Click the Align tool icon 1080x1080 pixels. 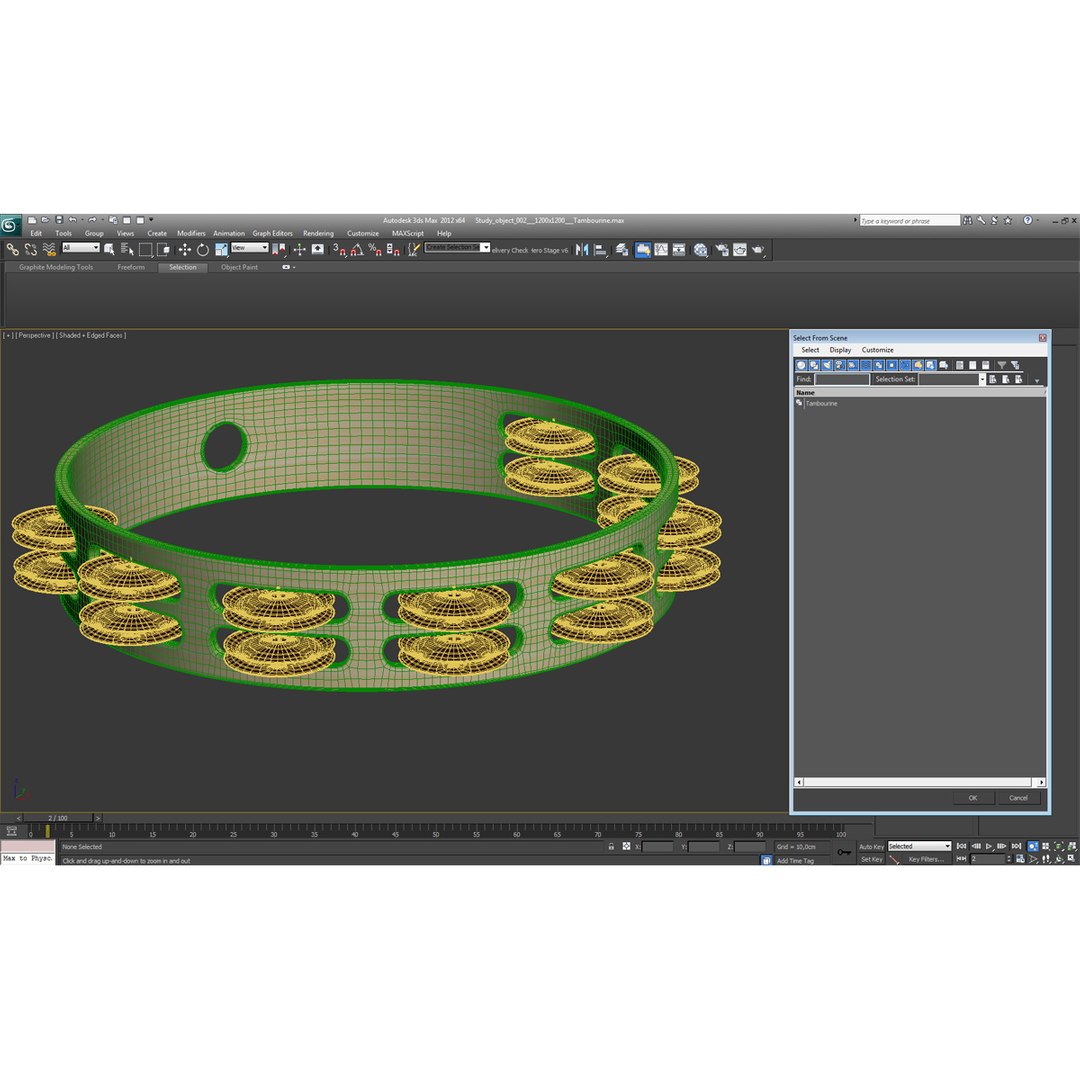click(x=601, y=249)
